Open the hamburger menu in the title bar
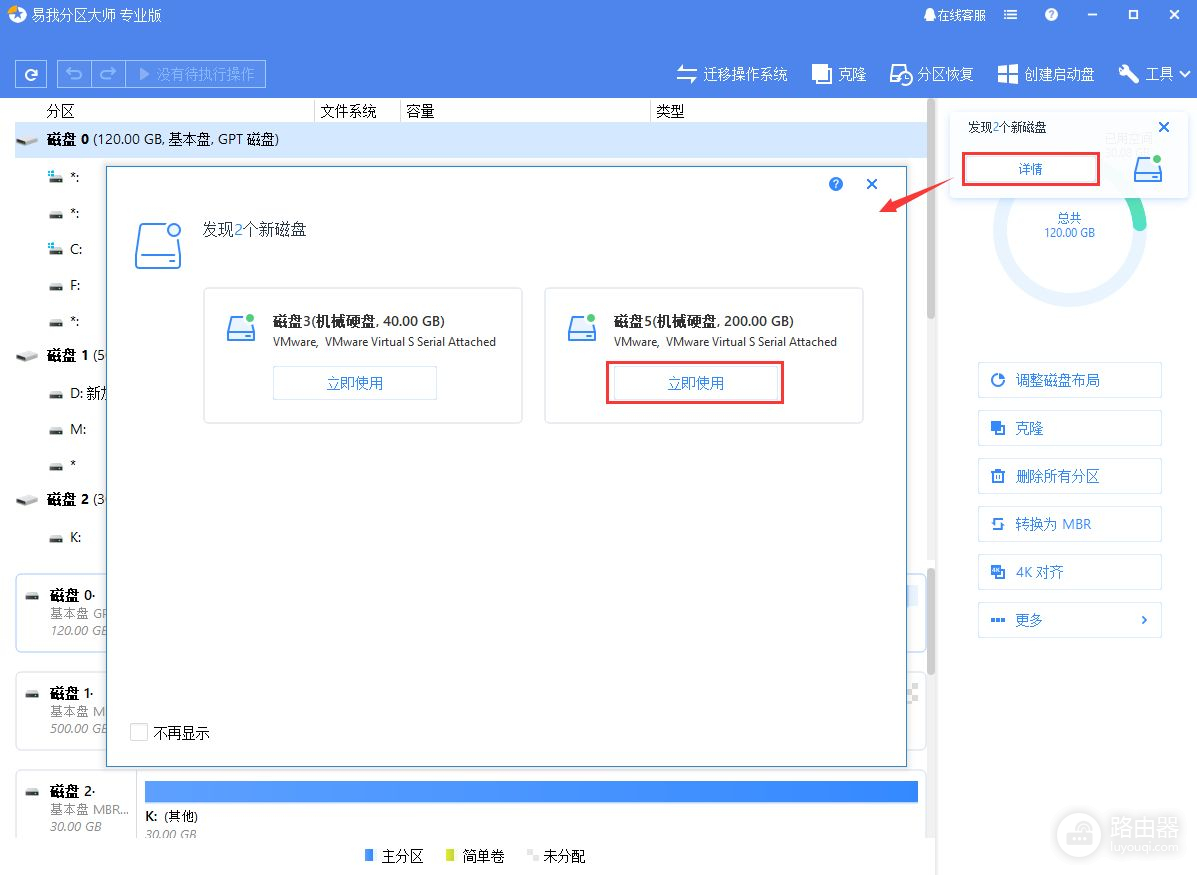The image size is (1197, 875). (x=1011, y=15)
